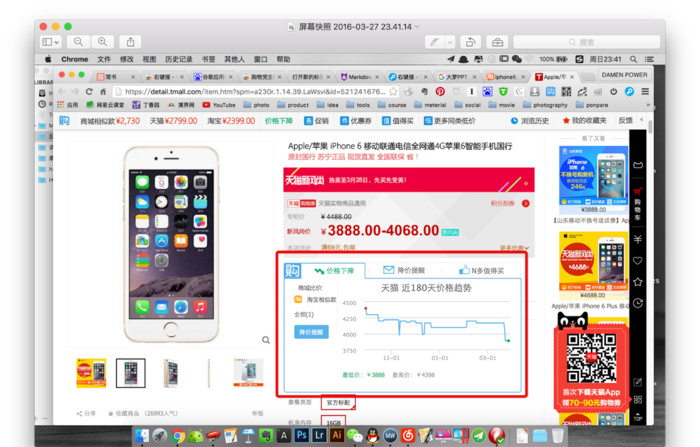Switch to the 简书 browser tab

(115, 77)
